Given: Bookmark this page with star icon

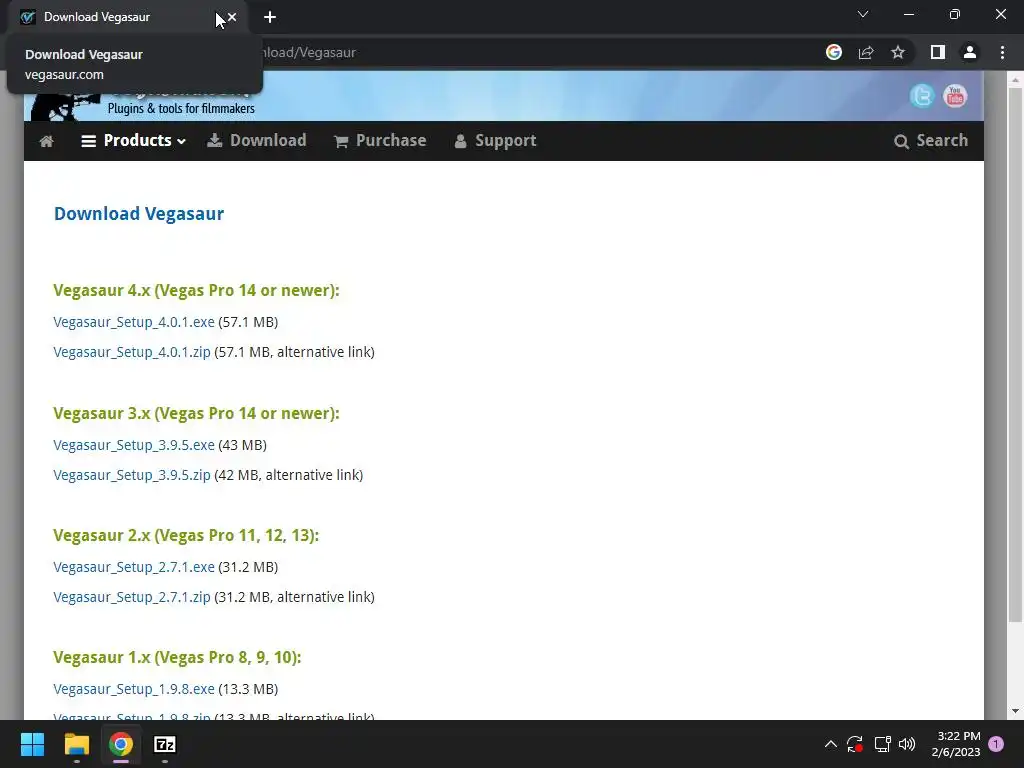Looking at the screenshot, I should point(898,52).
